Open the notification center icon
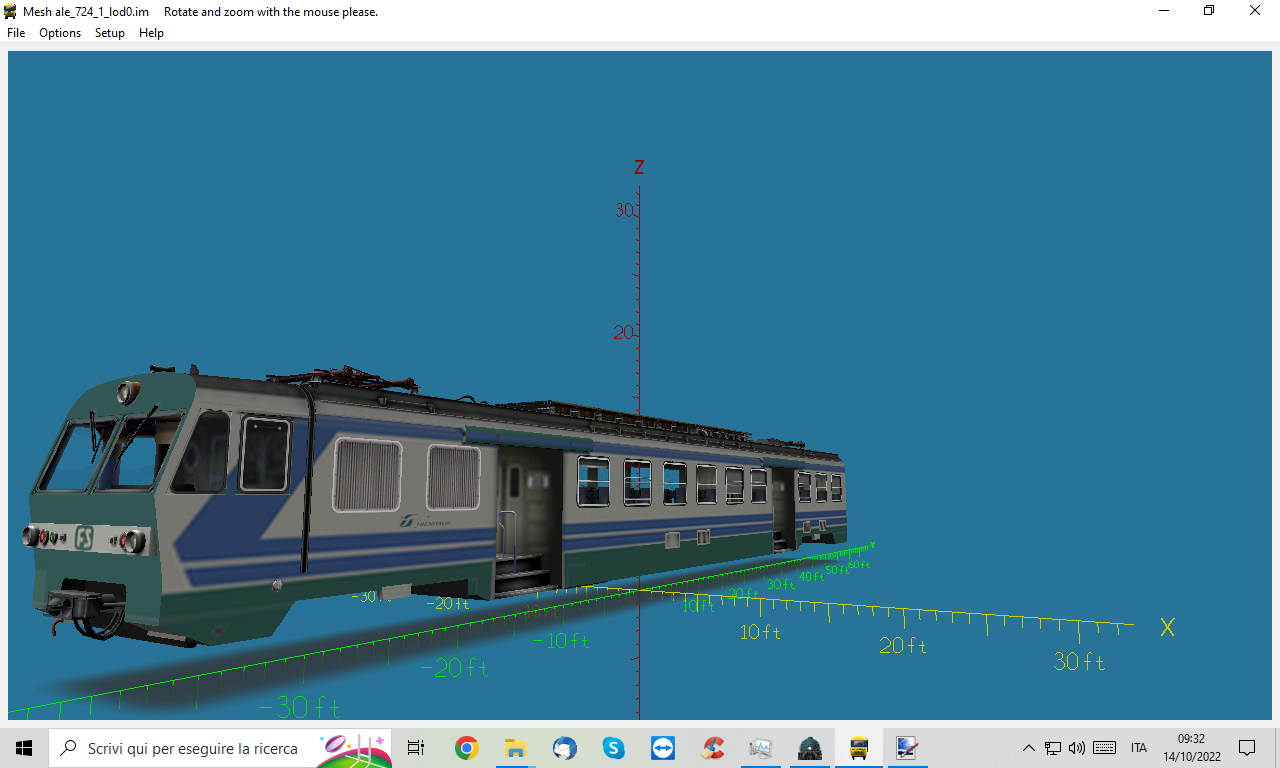Image resolution: width=1280 pixels, height=768 pixels. 1247,748
